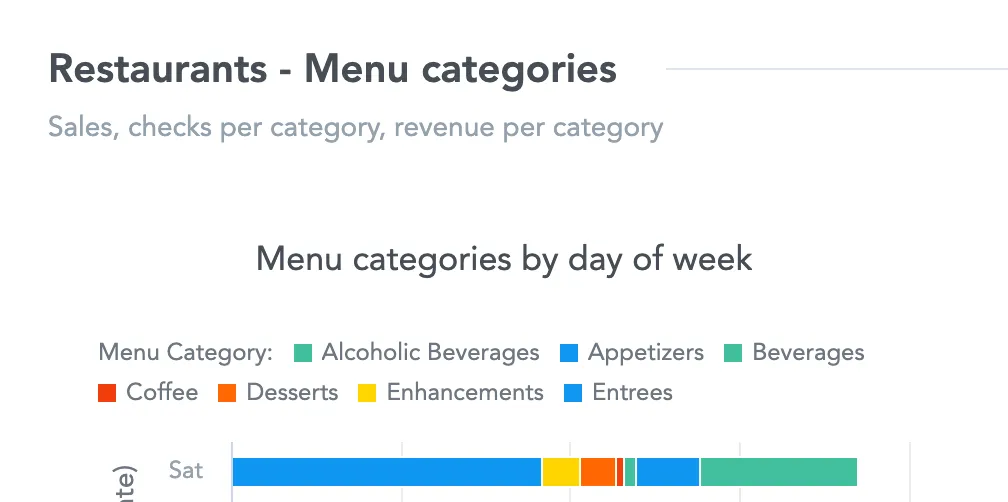Toggle the Beverages legend label
1008x502 pixels.
click(x=808, y=353)
